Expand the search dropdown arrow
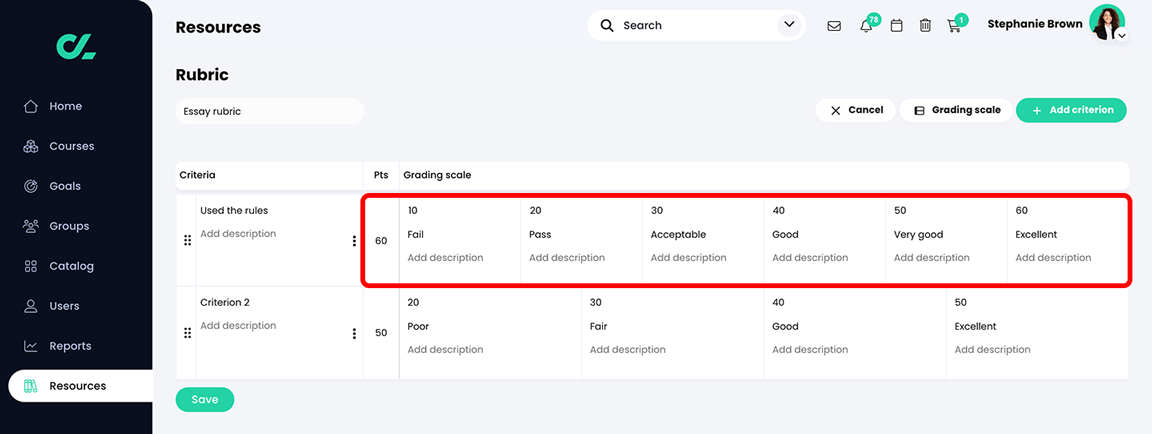 pos(790,25)
